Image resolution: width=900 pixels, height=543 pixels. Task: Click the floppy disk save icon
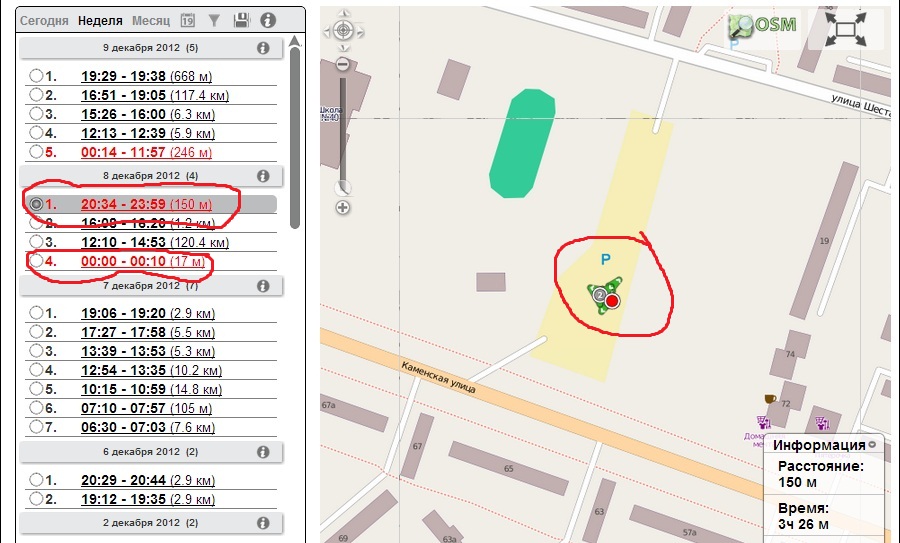pyautogui.click(x=241, y=20)
